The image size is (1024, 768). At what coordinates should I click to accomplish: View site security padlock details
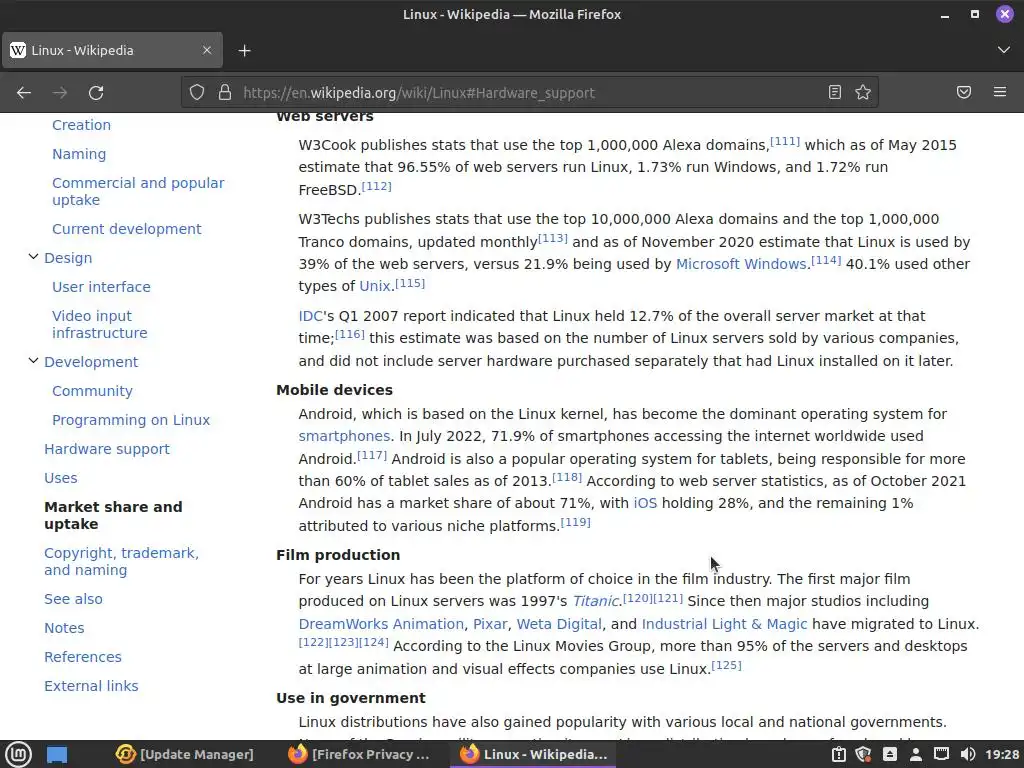225,92
